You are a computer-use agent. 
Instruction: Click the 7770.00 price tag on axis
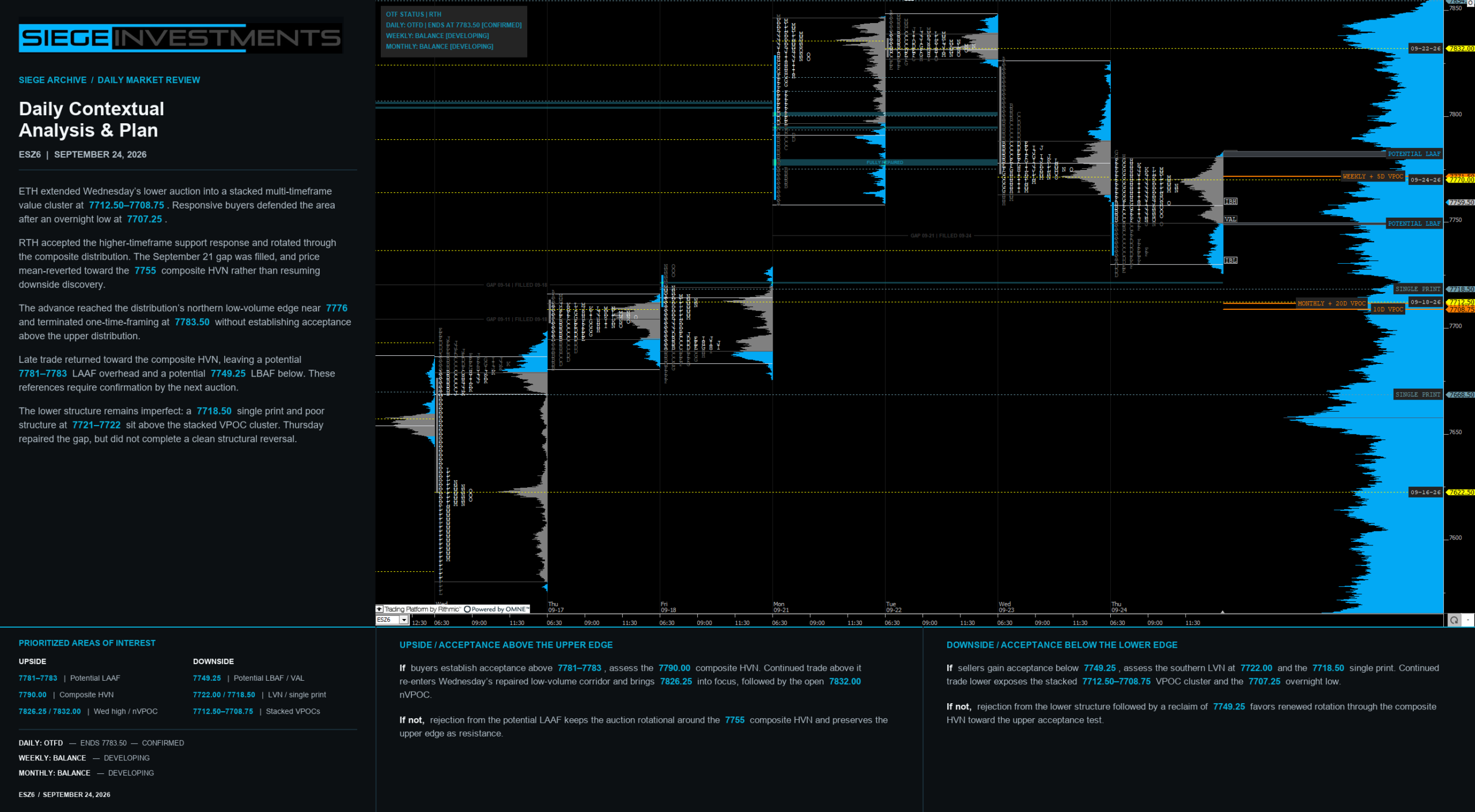1461,180
